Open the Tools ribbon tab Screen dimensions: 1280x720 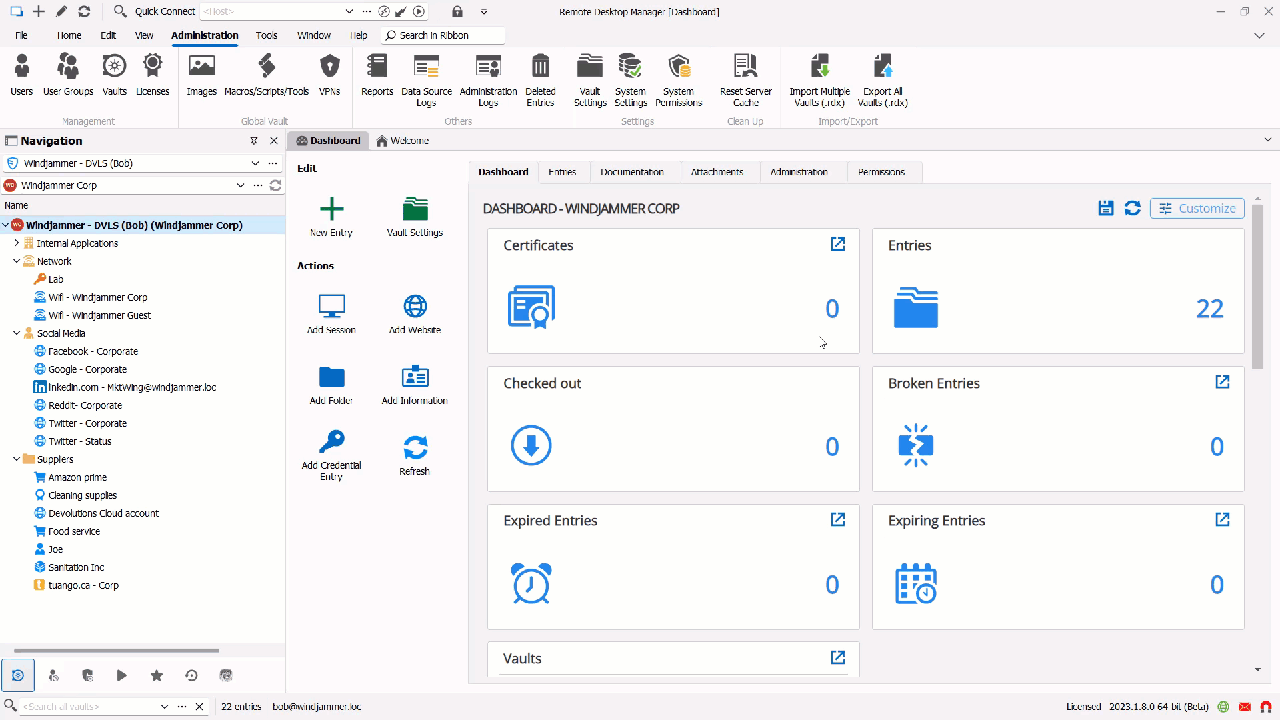tap(266, 35)
